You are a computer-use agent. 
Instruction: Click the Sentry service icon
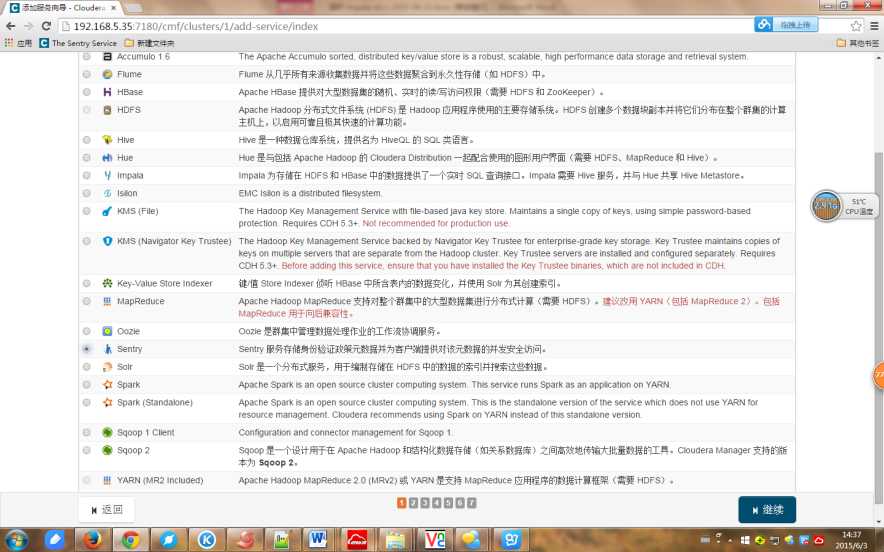pos(107,349)
